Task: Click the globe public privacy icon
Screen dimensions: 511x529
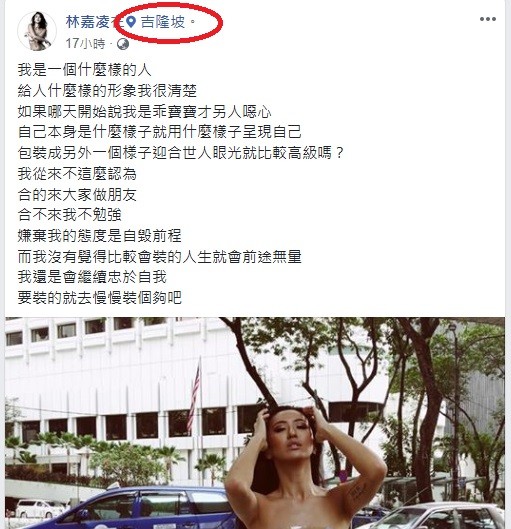Action: [123, 44]
